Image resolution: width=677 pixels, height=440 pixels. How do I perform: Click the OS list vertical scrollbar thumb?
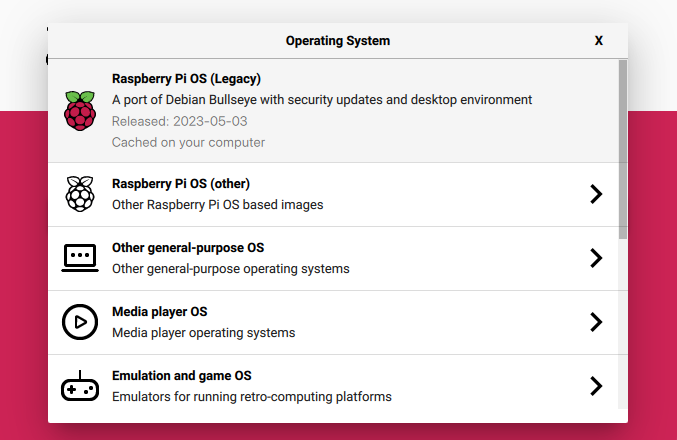click(x=623, y=149)
